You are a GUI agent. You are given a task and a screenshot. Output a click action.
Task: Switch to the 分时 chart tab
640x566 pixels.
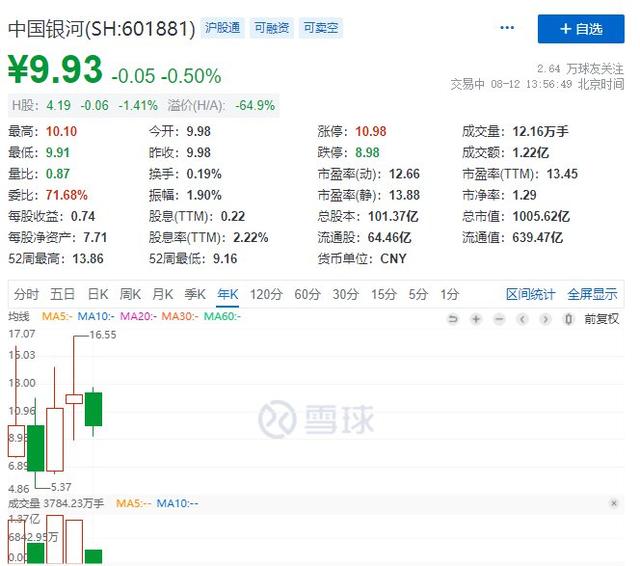coord(27,294)
